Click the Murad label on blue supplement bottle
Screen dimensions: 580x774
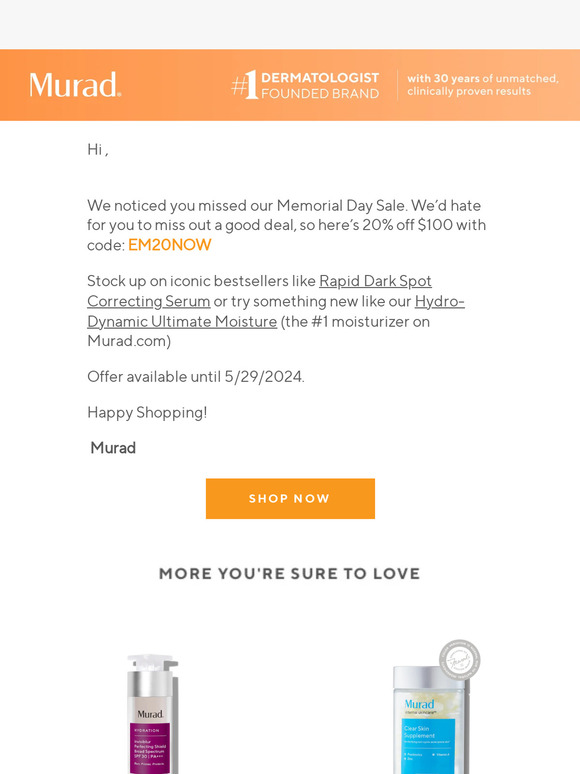point(419,704)
